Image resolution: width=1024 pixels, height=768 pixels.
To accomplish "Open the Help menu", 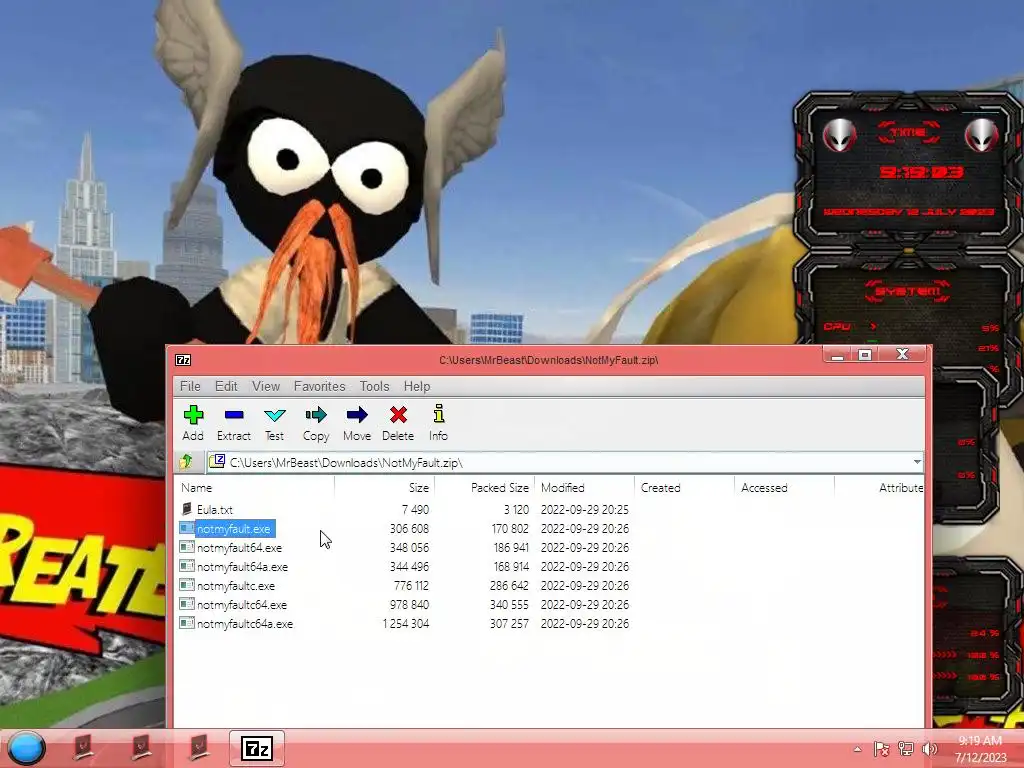I will (x=417, y=386).
